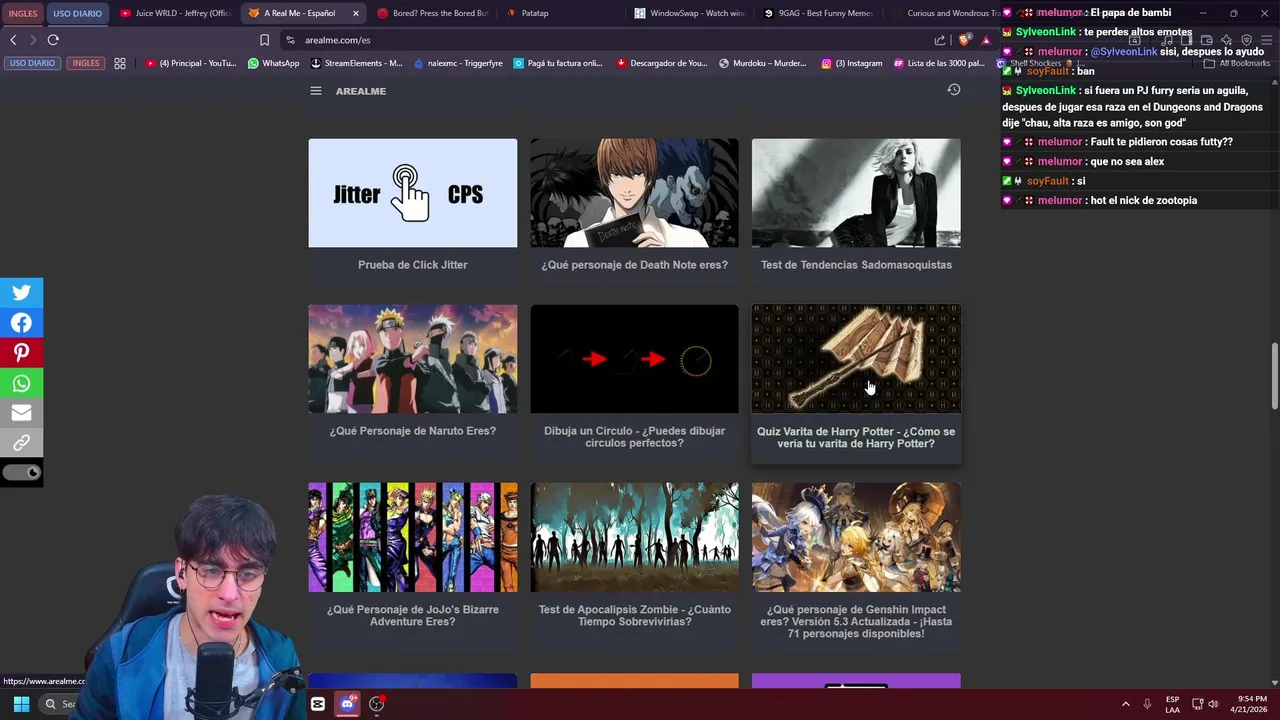Open (4) Principal - YouTube bookmark
This screenshot has width=1280, height=720.
click(192, 63)
